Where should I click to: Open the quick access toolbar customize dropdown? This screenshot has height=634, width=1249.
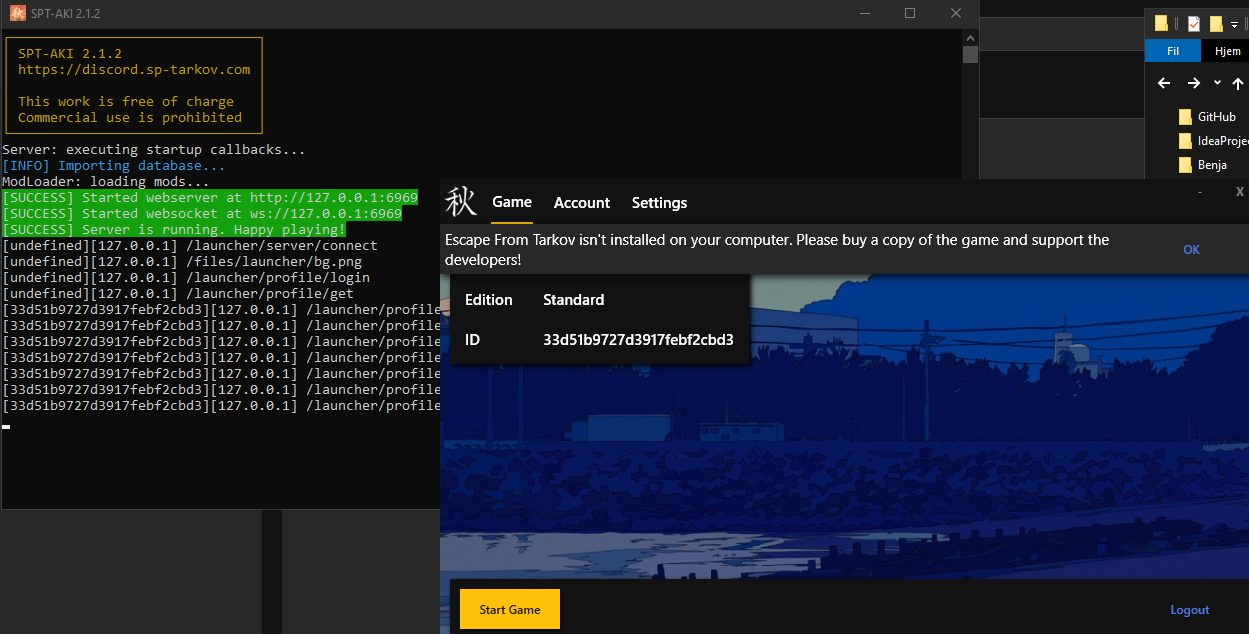click(x=1235, y=24)
